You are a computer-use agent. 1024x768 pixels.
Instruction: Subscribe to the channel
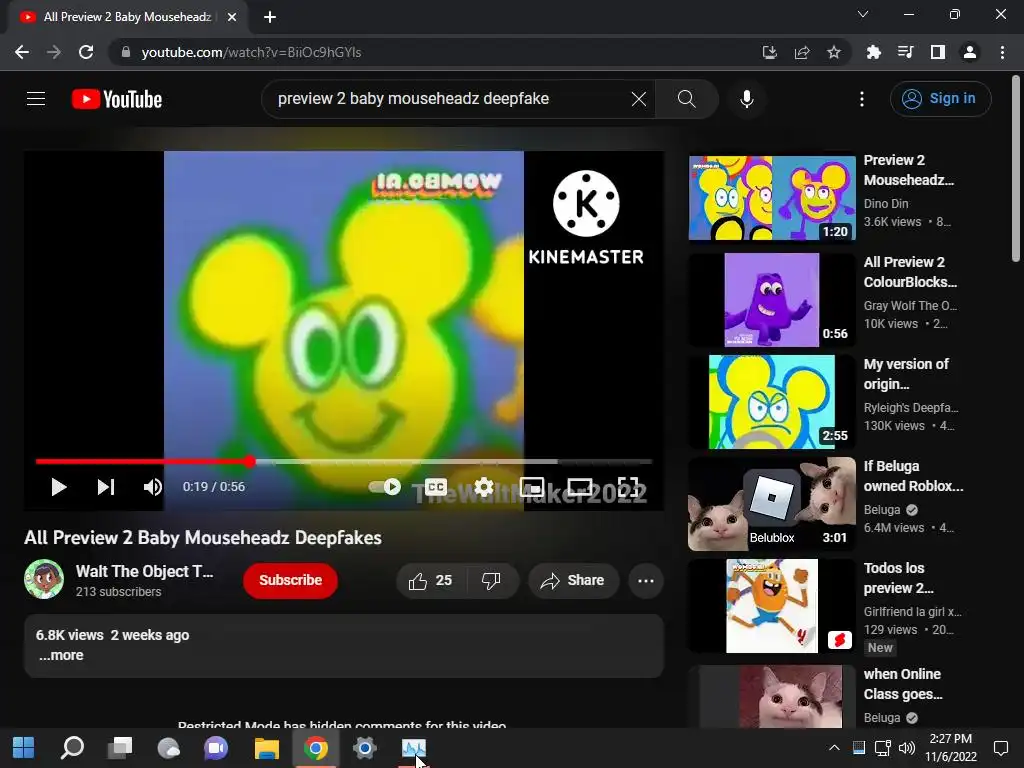click(x=290, y=580)
